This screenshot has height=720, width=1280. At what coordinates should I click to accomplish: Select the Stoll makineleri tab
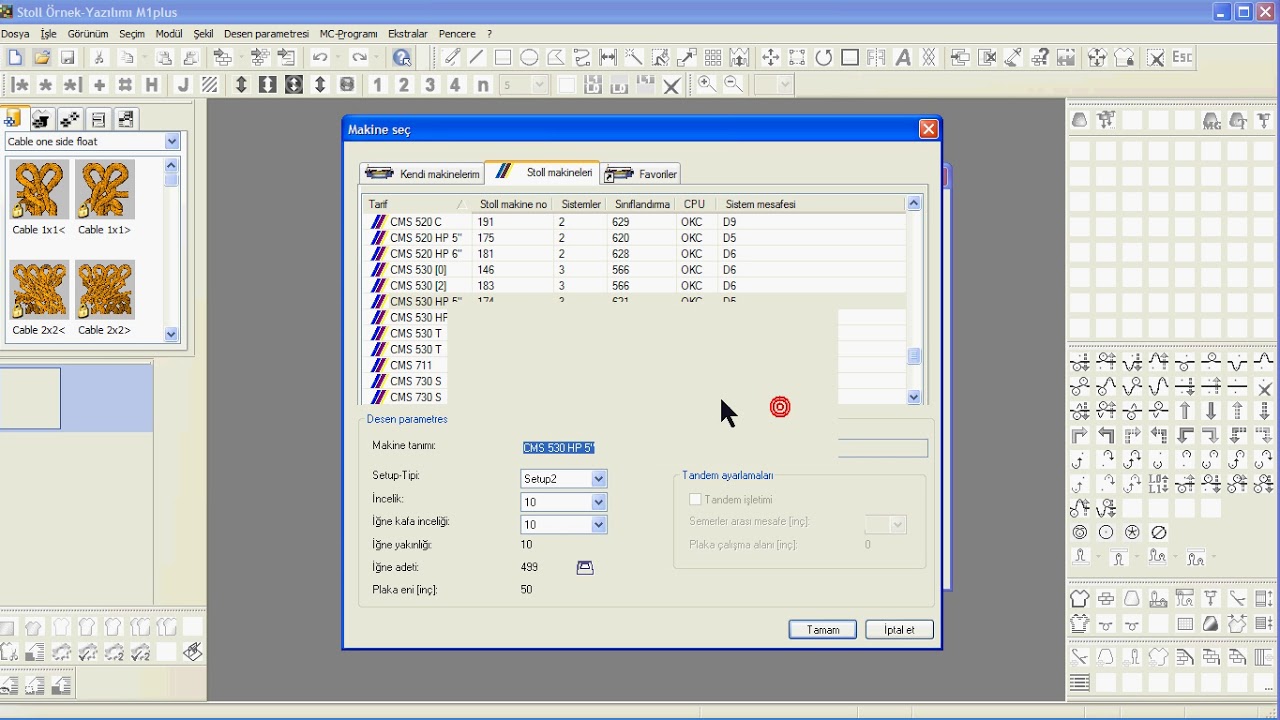click(543, 172)
